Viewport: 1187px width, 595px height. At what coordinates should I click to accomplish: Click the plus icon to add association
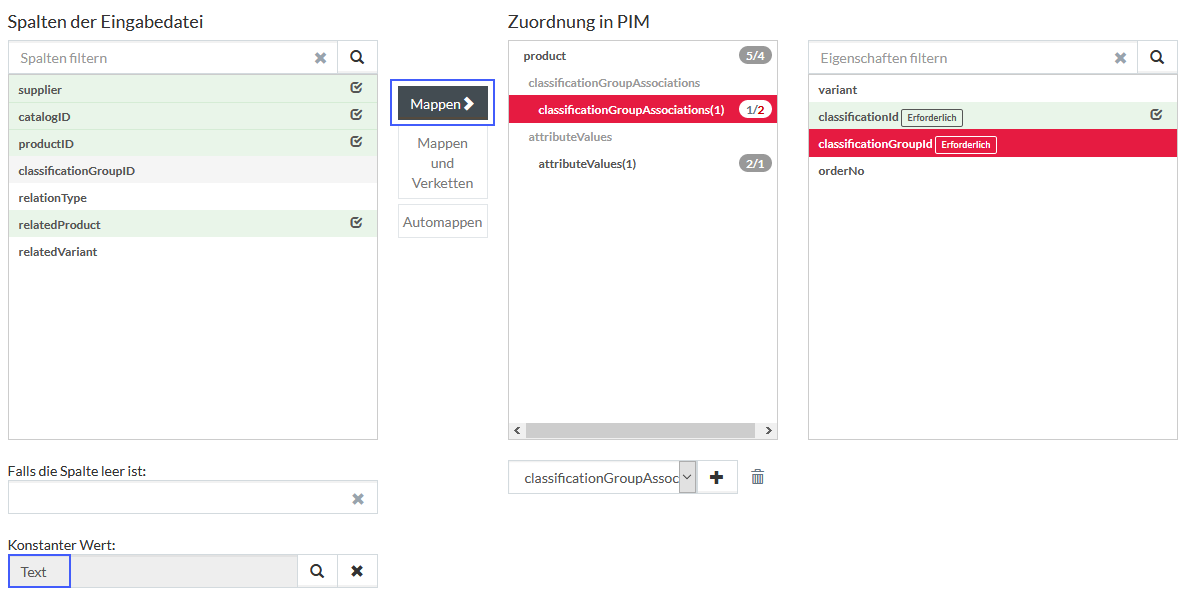[716, 478]
